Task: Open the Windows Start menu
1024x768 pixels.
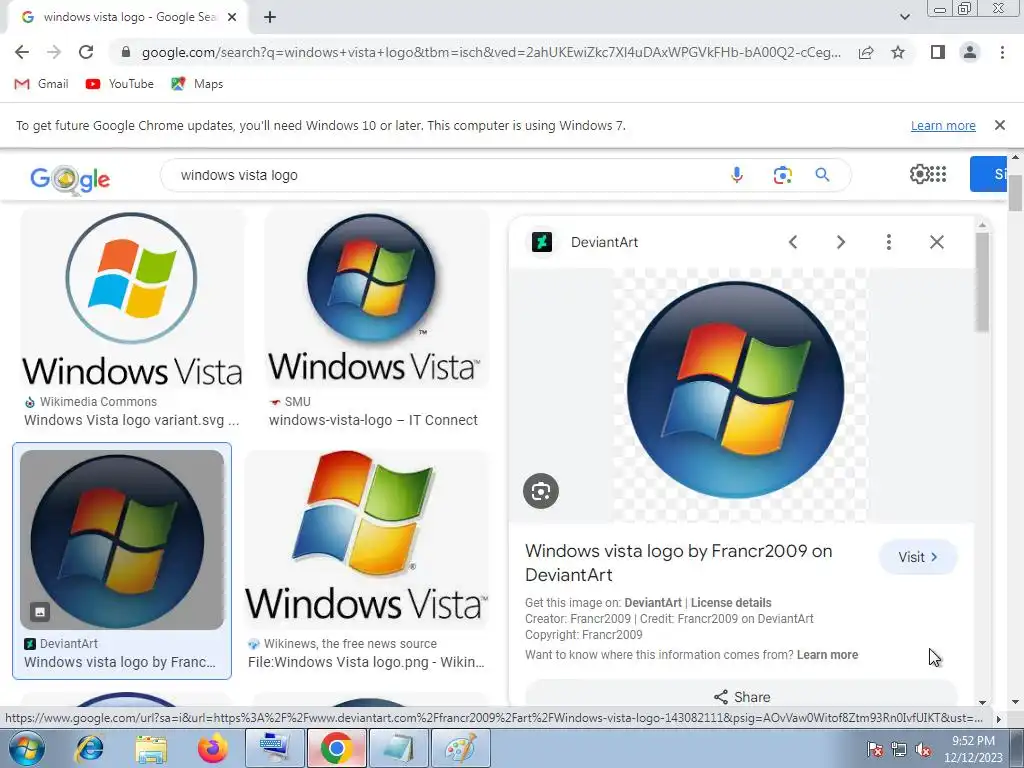Action: pos(26,748)
